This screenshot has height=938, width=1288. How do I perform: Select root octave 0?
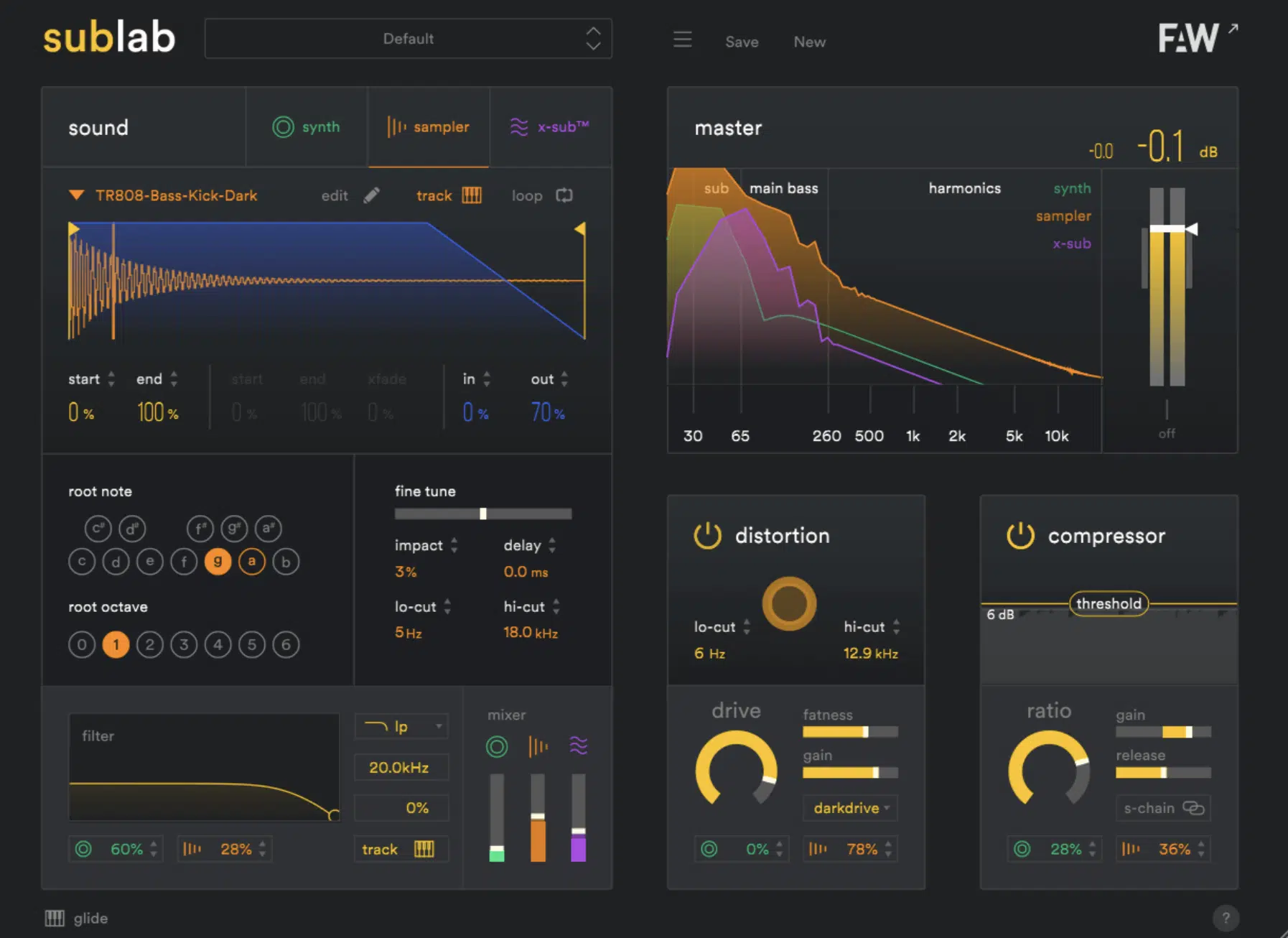[82, 644]
